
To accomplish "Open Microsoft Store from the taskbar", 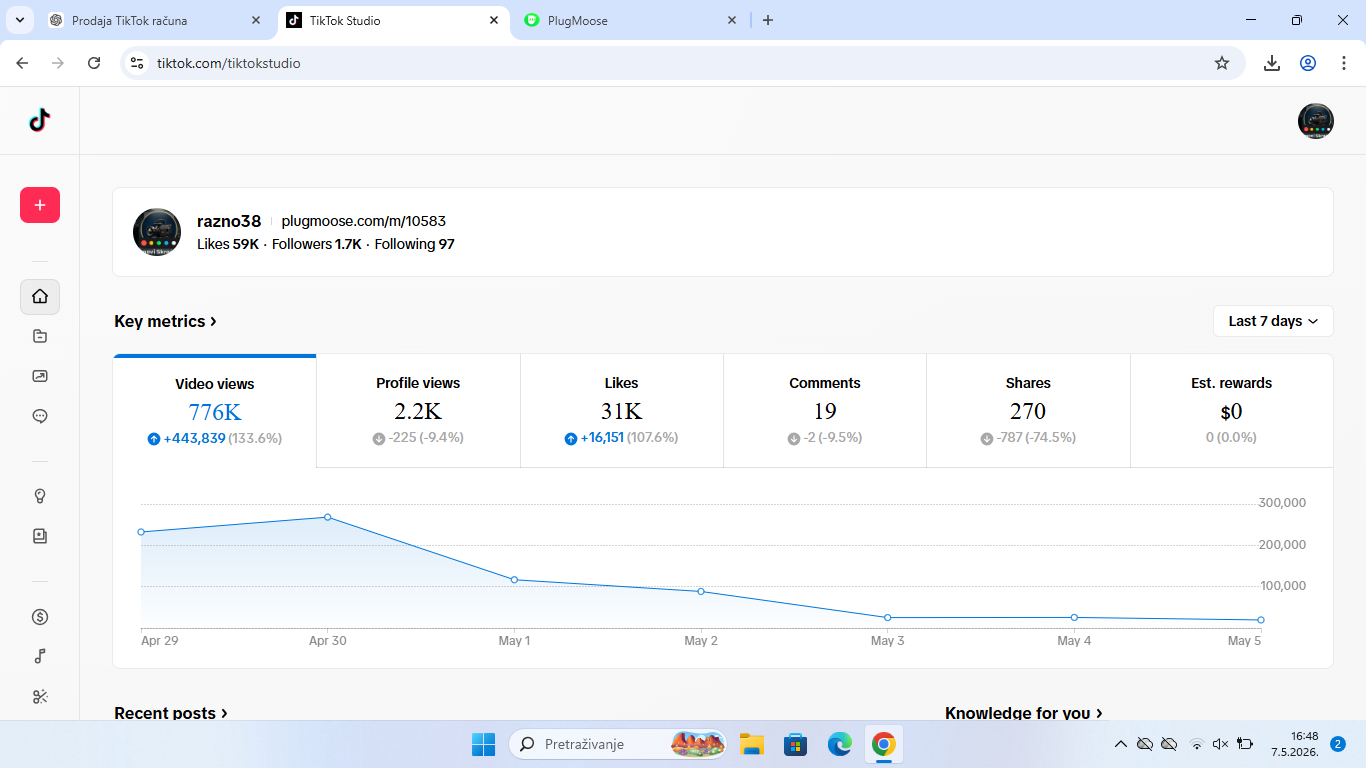I will click(x=795, y=744).
